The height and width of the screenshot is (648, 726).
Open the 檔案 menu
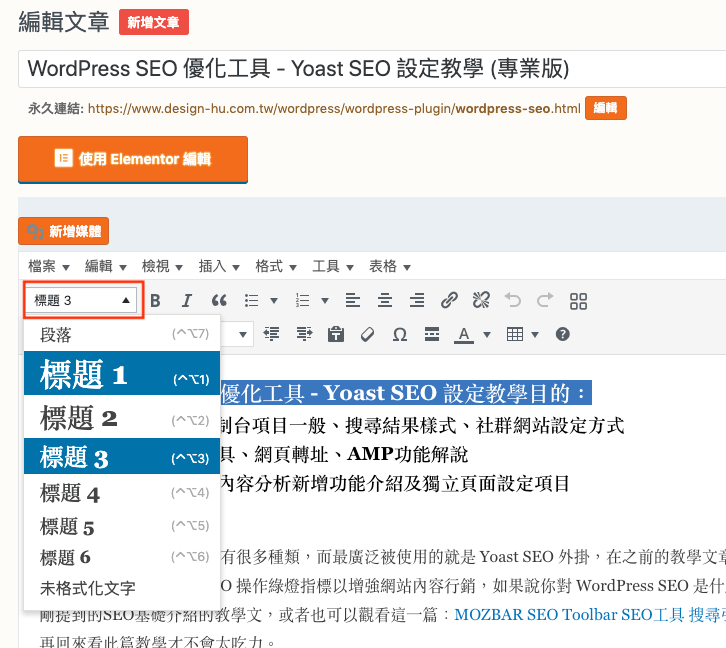49,266
